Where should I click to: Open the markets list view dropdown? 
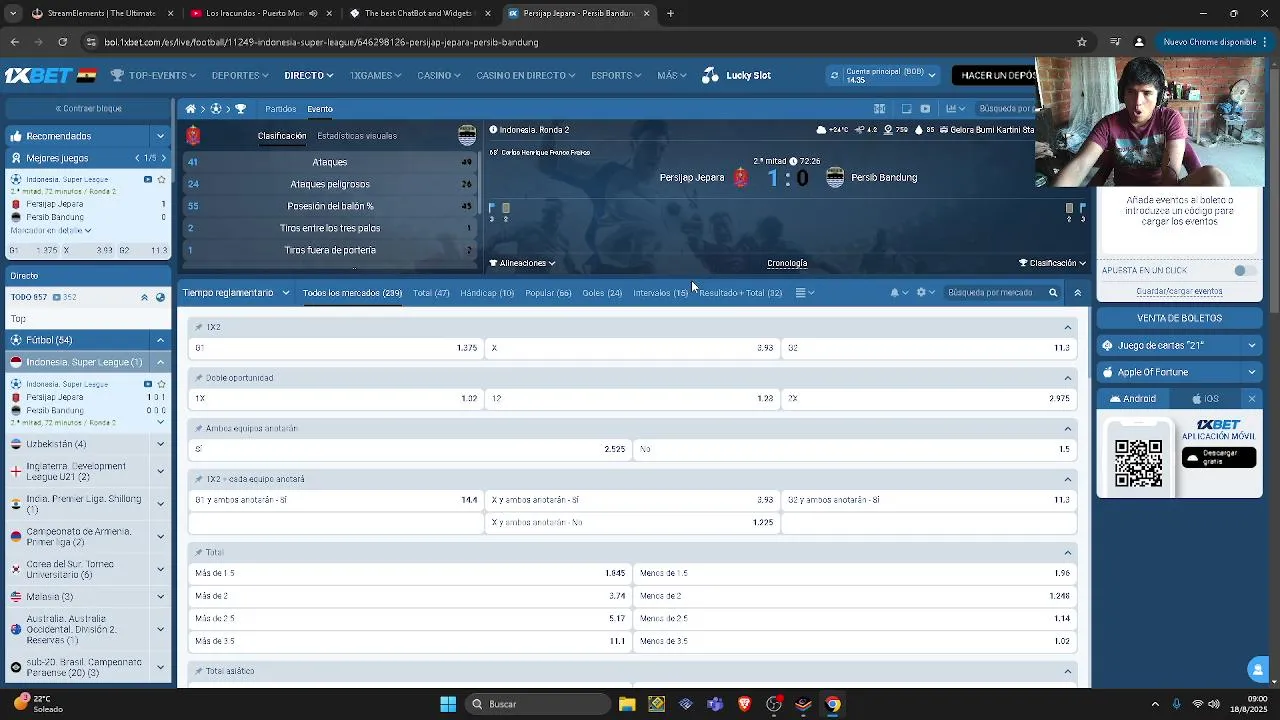(x=804, y=293)
